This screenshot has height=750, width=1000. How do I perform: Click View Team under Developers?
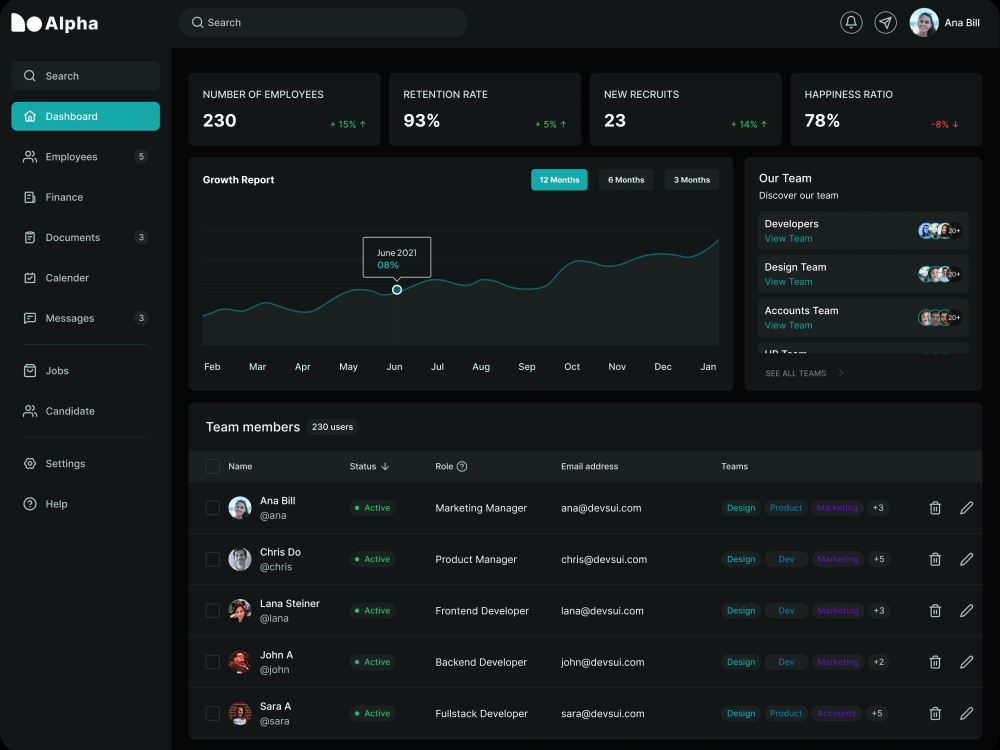[788, 239]
